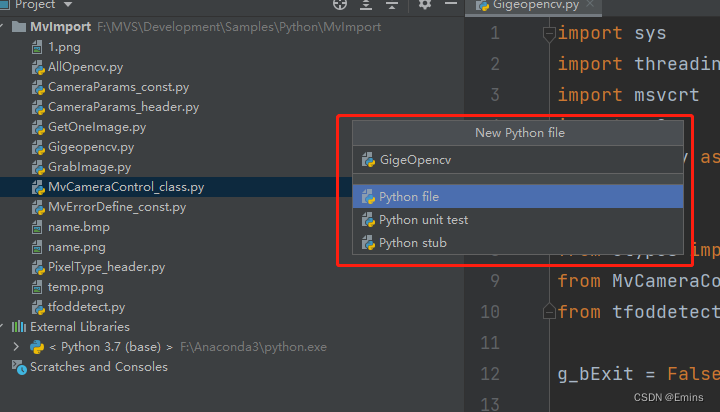Click the expand all icon in Project toolbar

pos(366,5)
